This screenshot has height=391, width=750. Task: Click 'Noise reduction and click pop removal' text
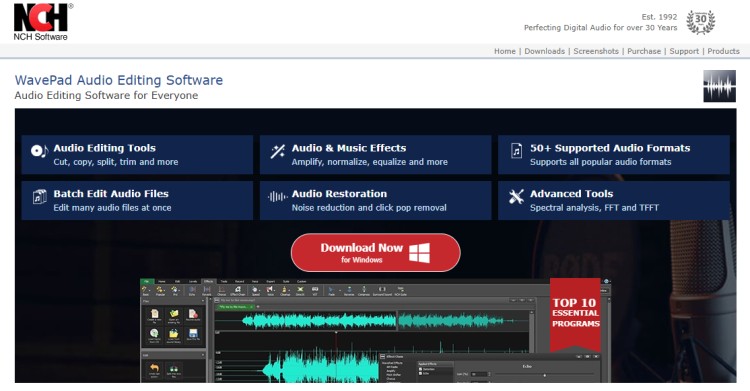tap(369, 208)
